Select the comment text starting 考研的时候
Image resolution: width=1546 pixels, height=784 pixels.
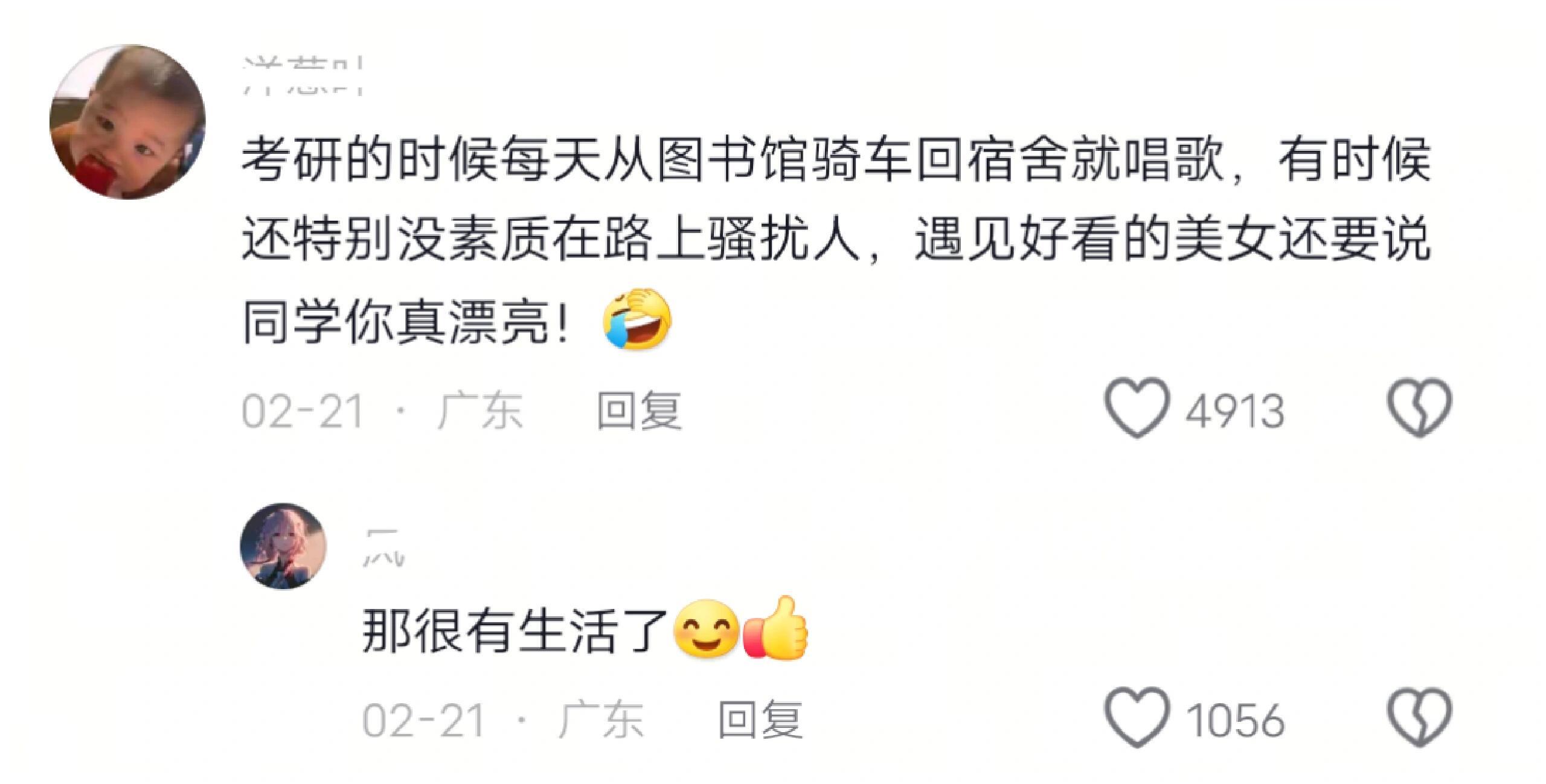click(x=836, y=241)
